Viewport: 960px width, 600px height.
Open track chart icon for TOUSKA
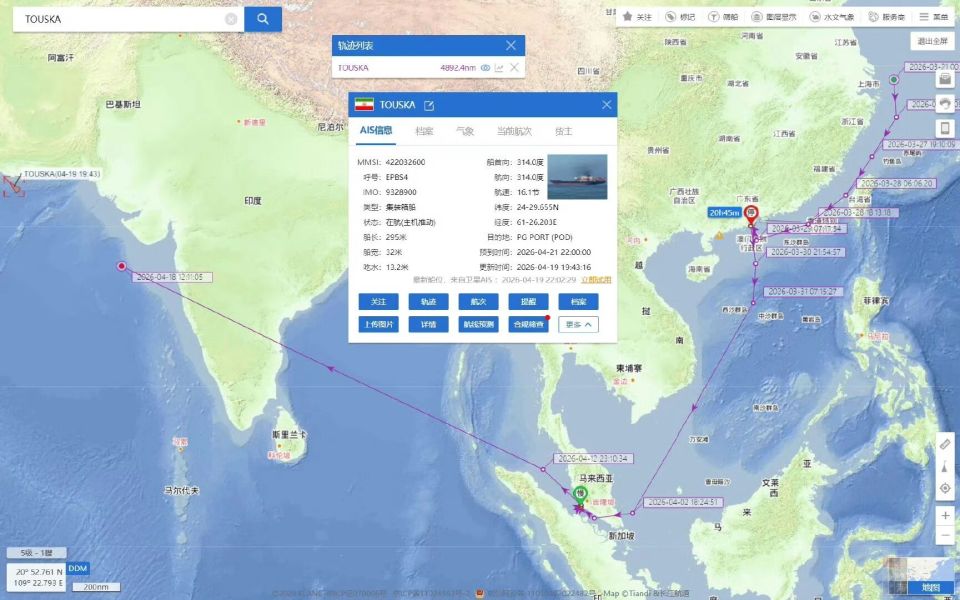point(499,68)
